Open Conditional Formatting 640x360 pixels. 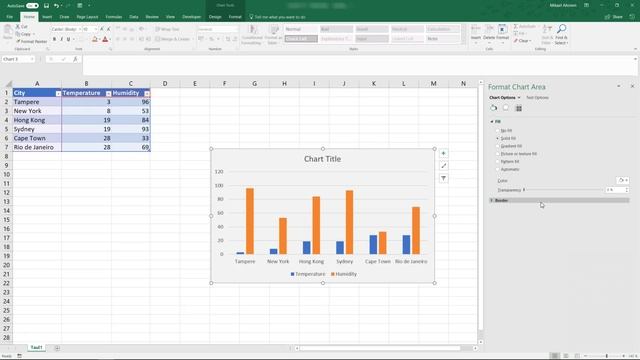[x=252, y=34]
